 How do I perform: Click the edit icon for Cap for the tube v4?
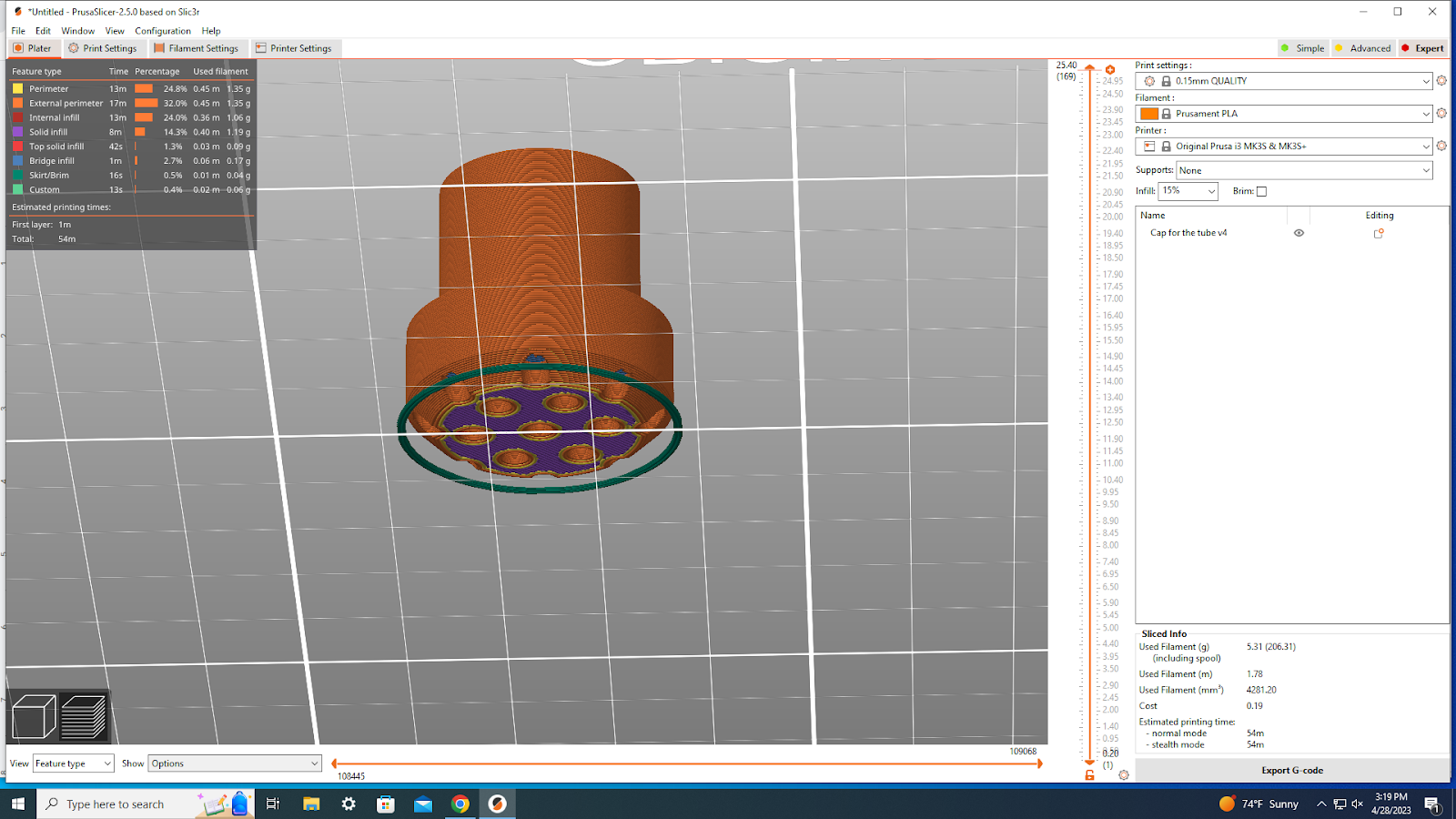[1379, 233]
